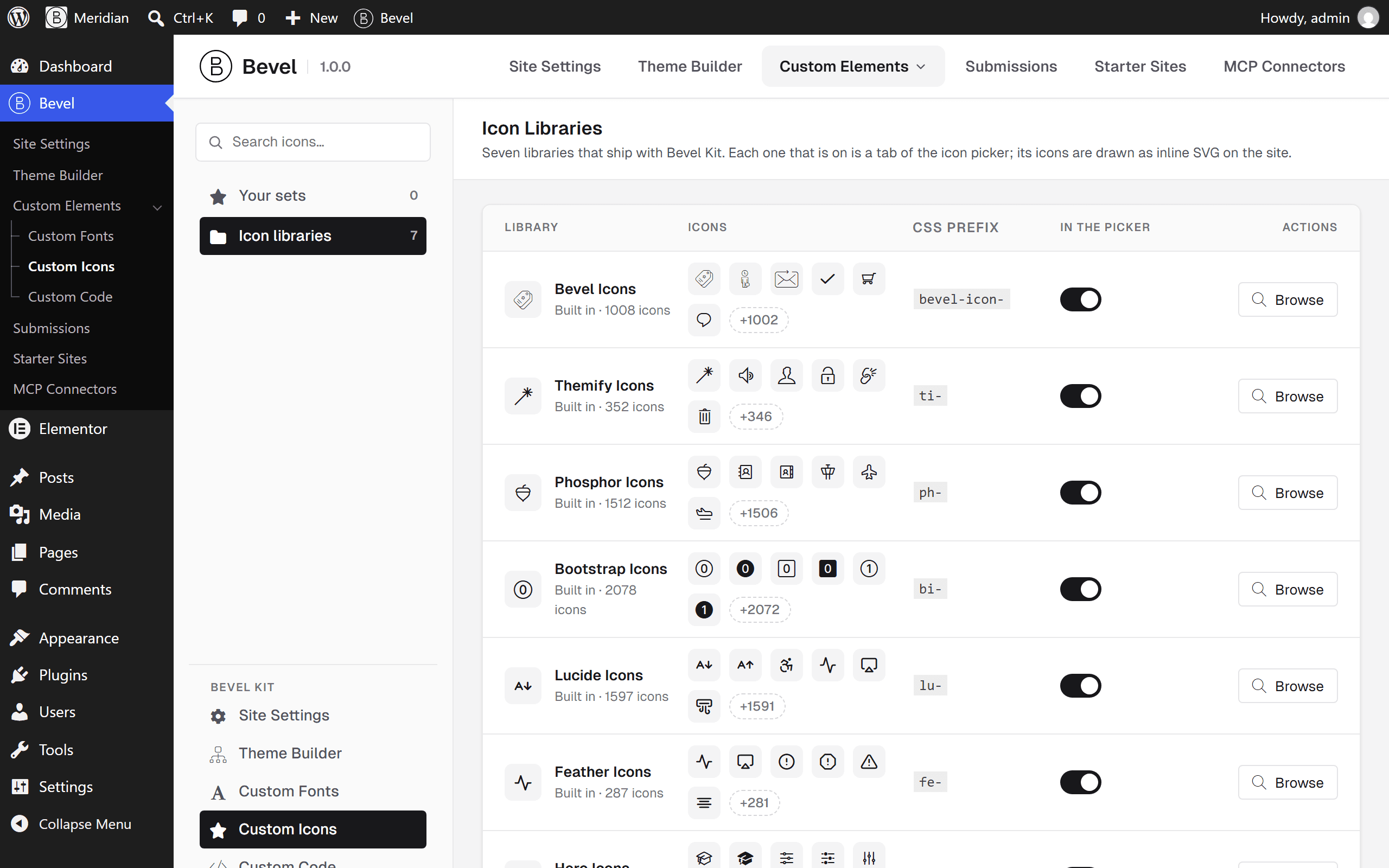The height and width of the screenshot is (868, 1389).
Task: Click the accessibility figure icon in Lucide row
Action: [786, 665]
